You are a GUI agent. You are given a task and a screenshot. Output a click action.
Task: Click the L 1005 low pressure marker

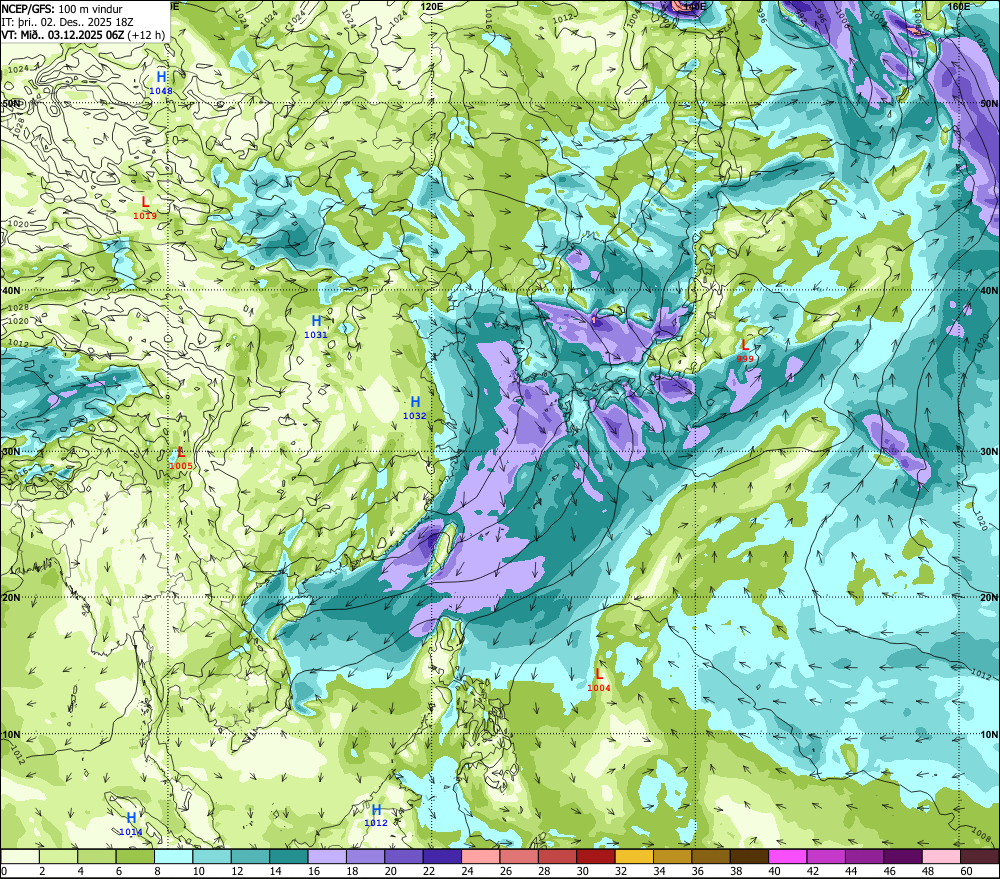181,458
